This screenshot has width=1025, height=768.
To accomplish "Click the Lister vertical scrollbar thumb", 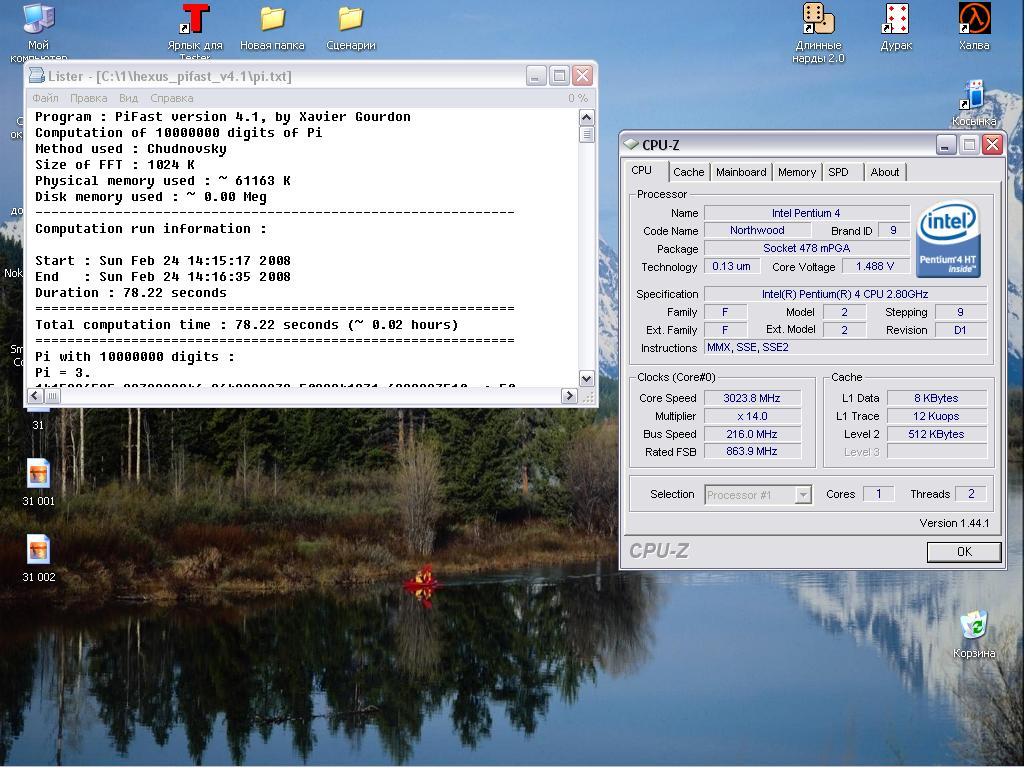I will (x=586, y=135).
